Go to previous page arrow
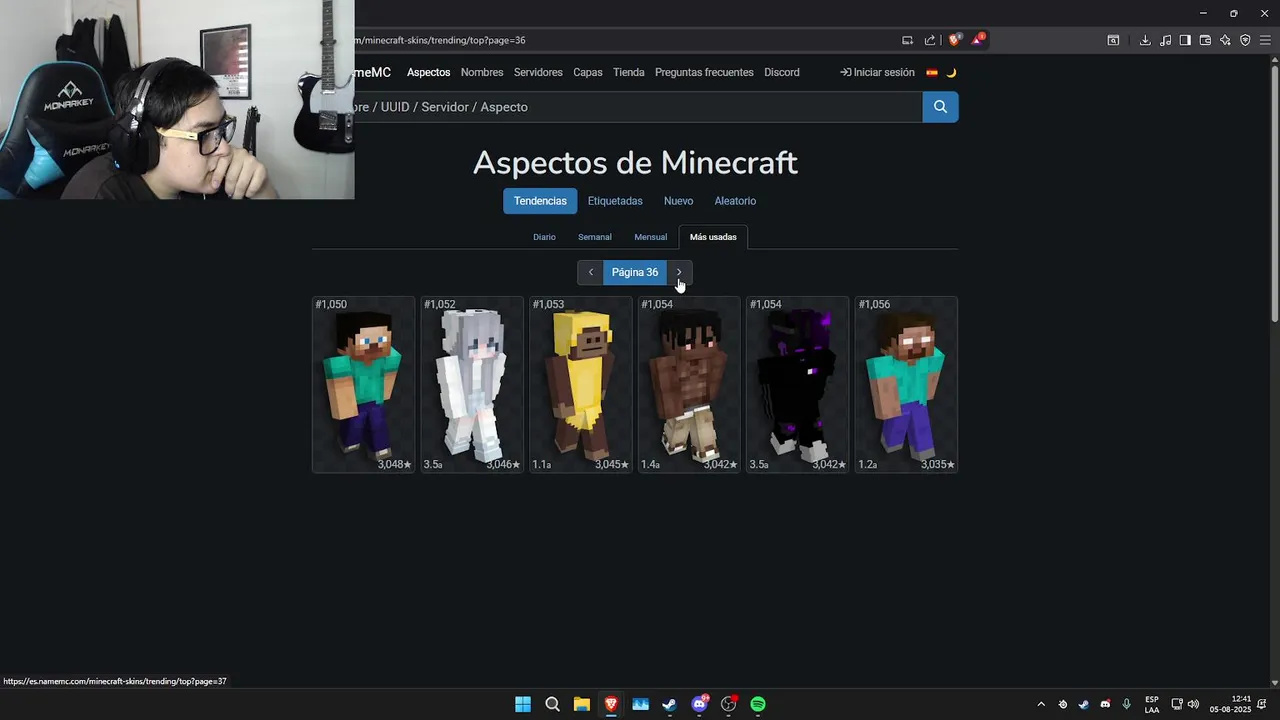 [591, 272]
